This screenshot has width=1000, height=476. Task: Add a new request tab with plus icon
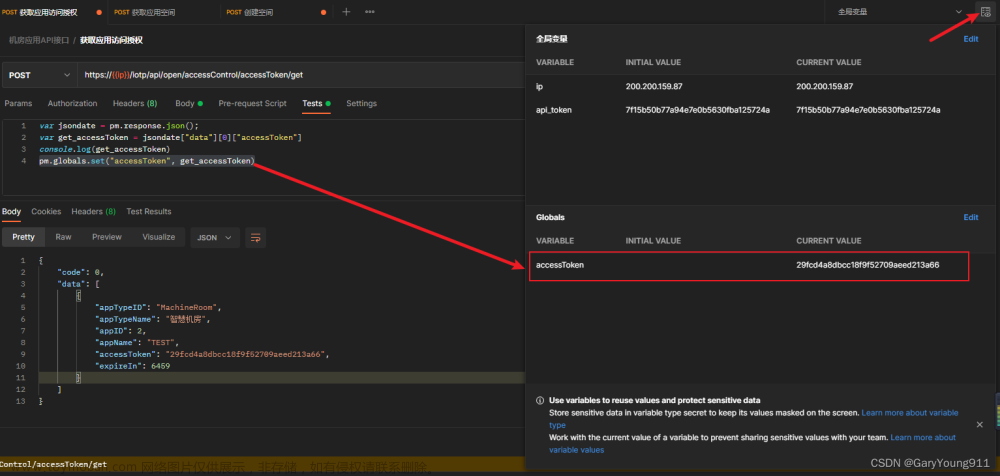(346, 11)
